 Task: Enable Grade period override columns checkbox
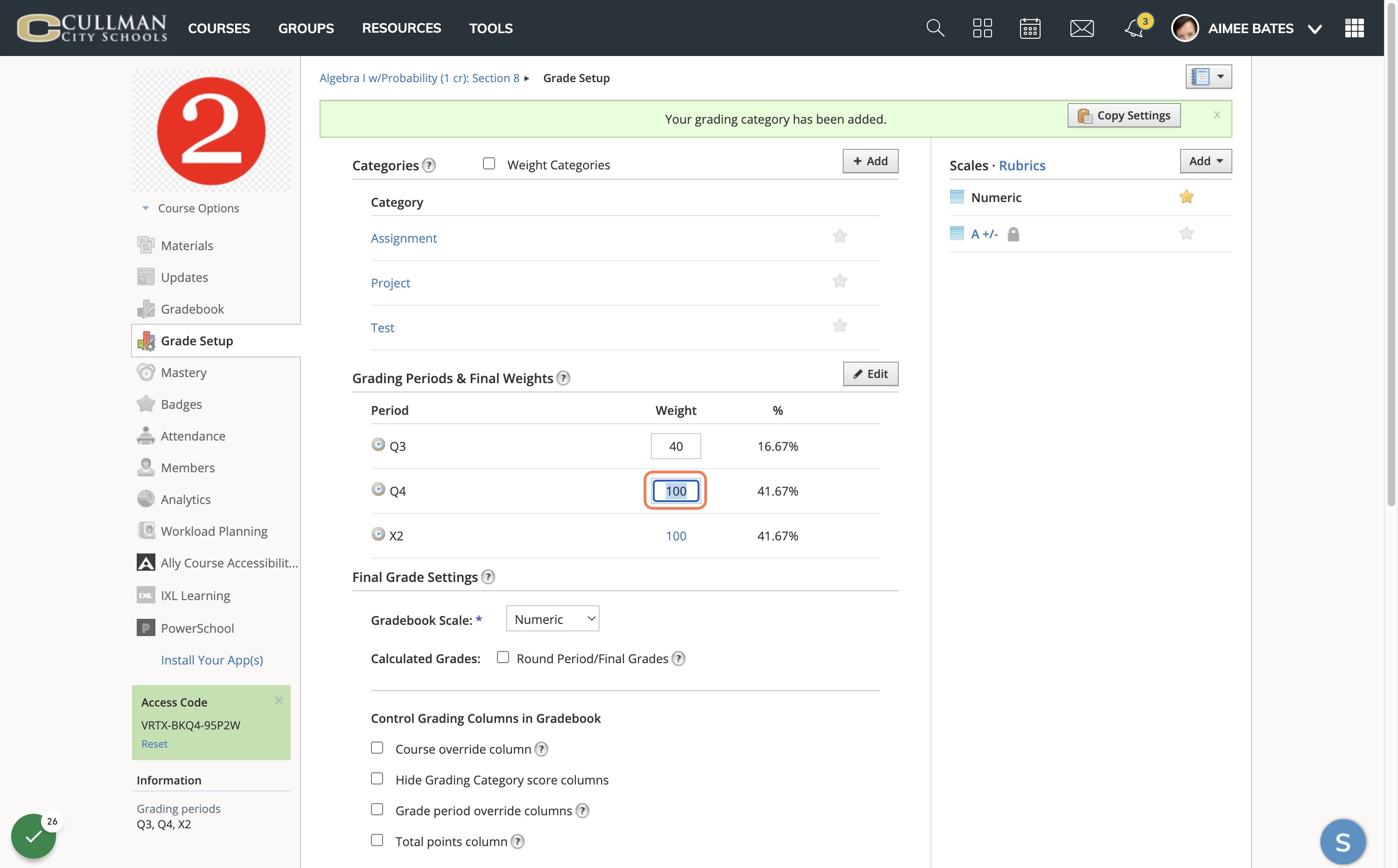point(377,810)
